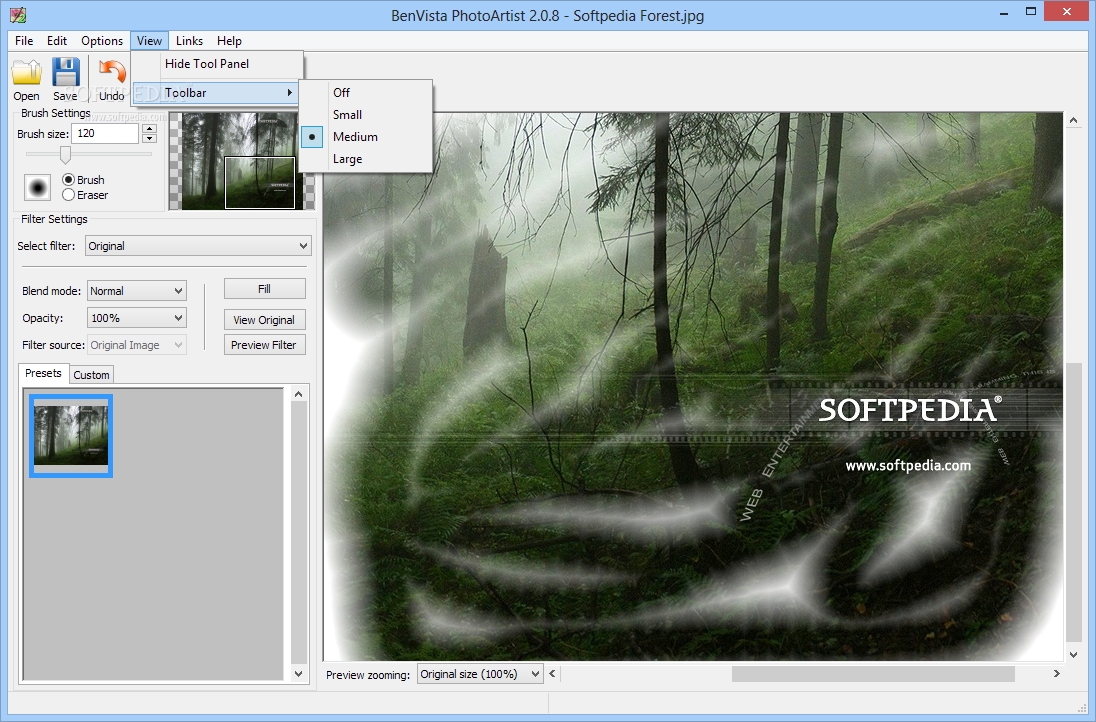The height and width of the screenshot is (722, 1096).
Task: Click the Save floppy disk icon
Action: [x=66, y=72]
